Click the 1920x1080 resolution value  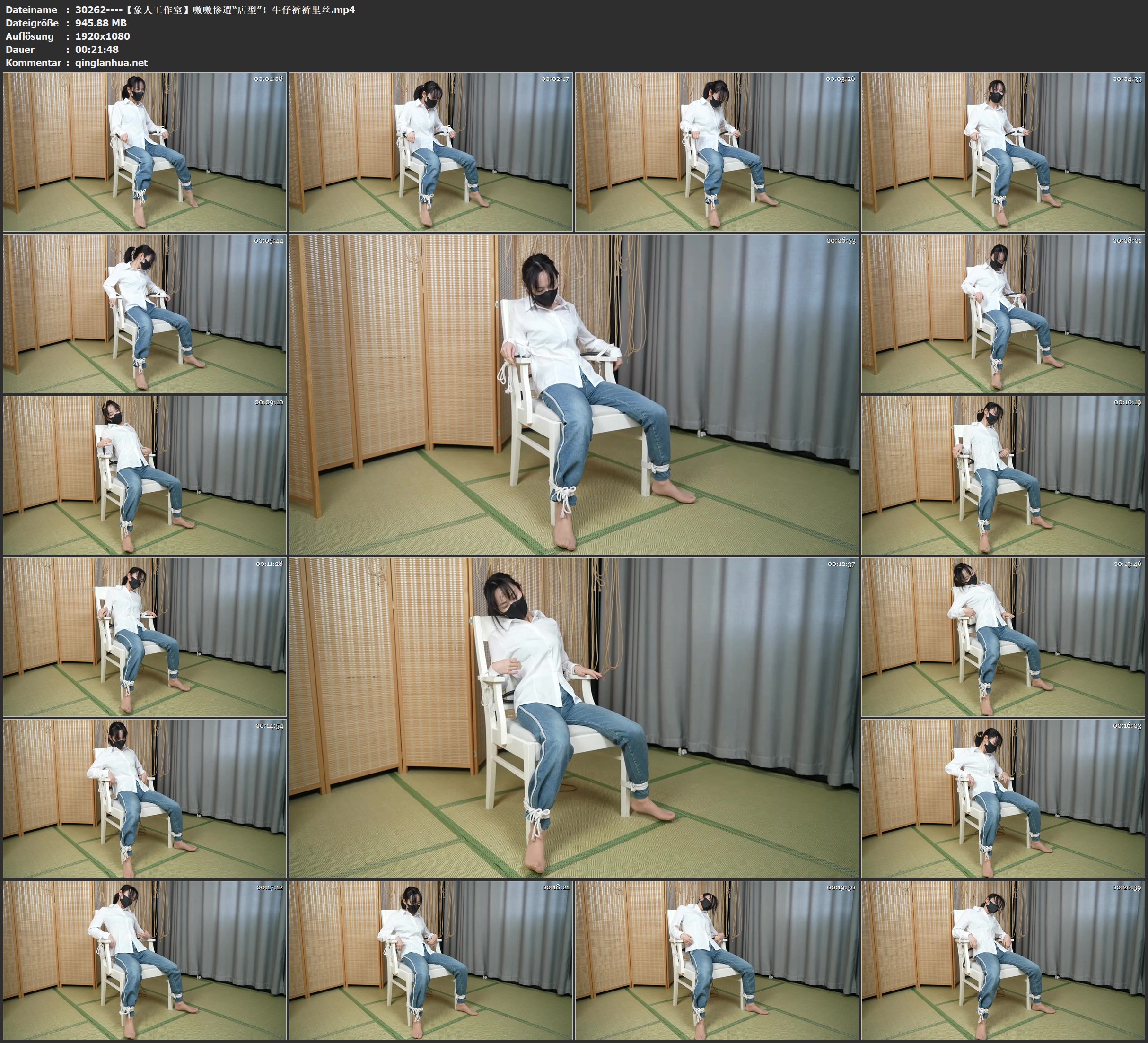(103, 36)
